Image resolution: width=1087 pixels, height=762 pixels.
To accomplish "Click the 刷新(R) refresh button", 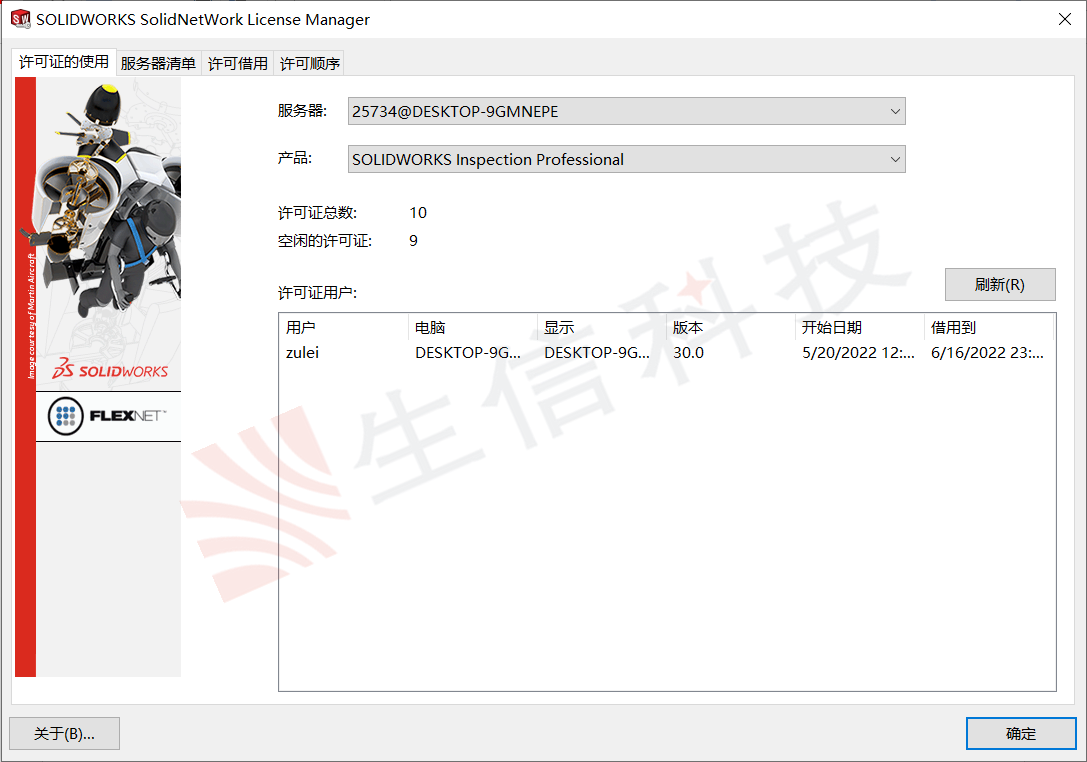I will tap(1000, 285).
